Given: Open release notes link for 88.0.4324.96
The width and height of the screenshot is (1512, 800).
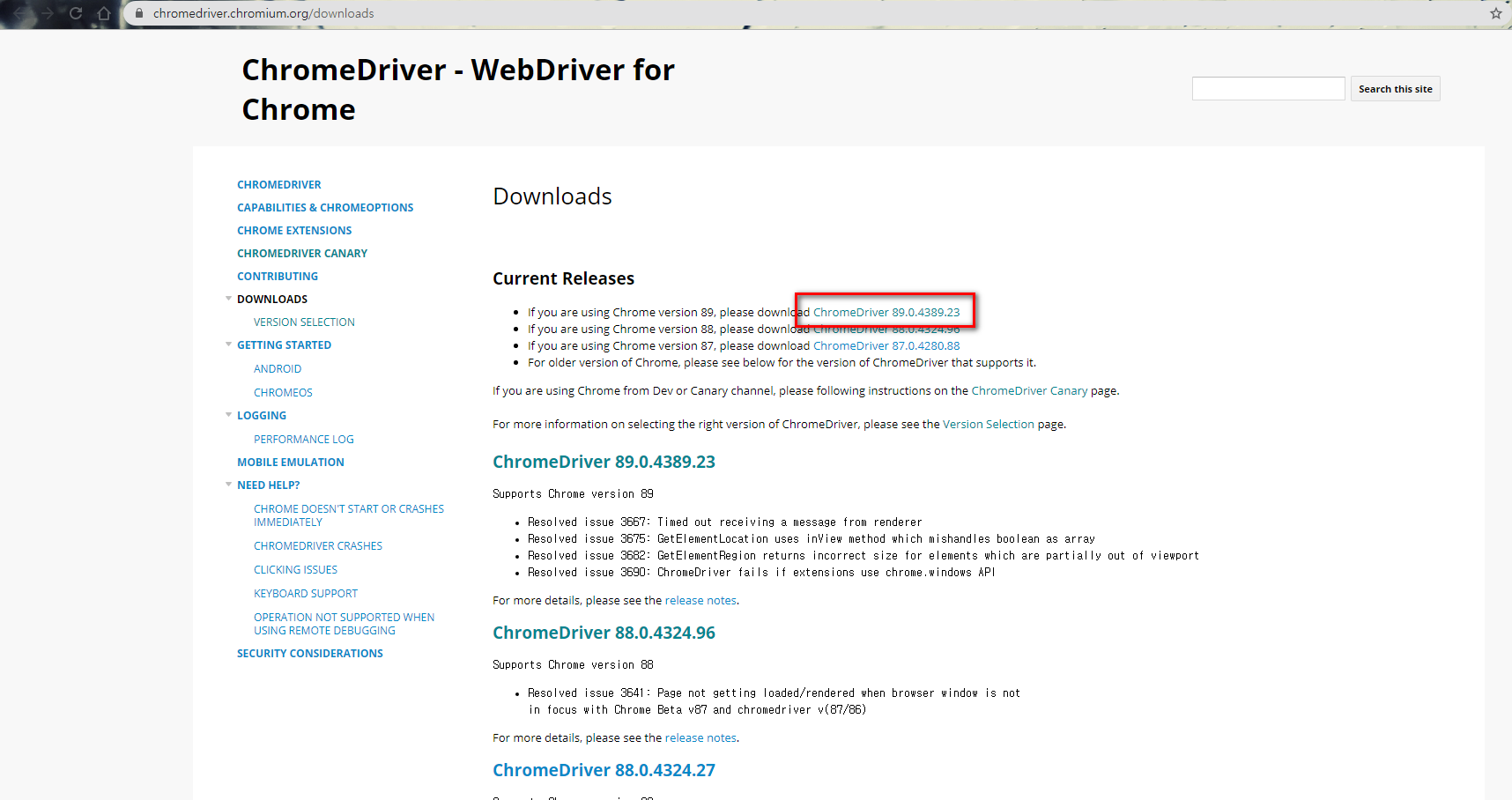Looking at the screenshot, I should [x=700, y=737].
